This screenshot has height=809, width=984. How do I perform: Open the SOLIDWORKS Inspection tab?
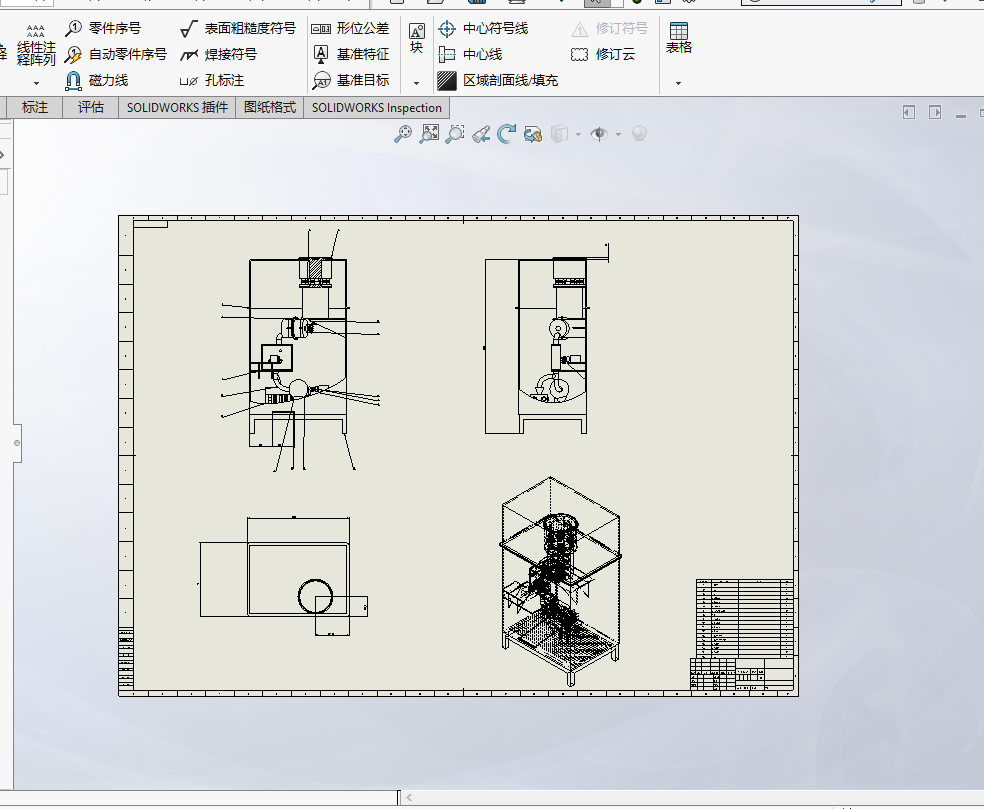click(377, 107)
